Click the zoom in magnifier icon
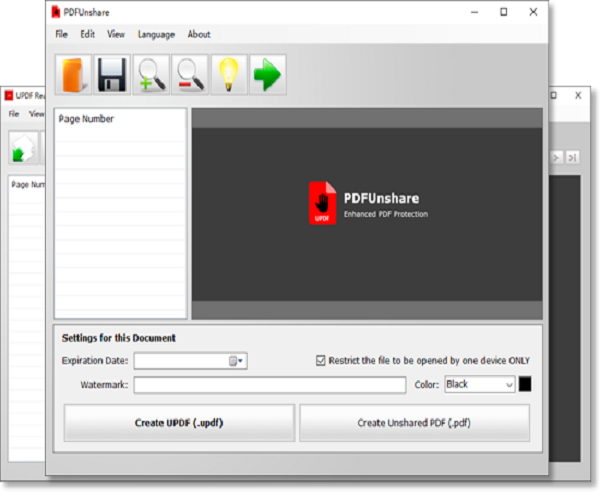 click(x=151, y=75)
